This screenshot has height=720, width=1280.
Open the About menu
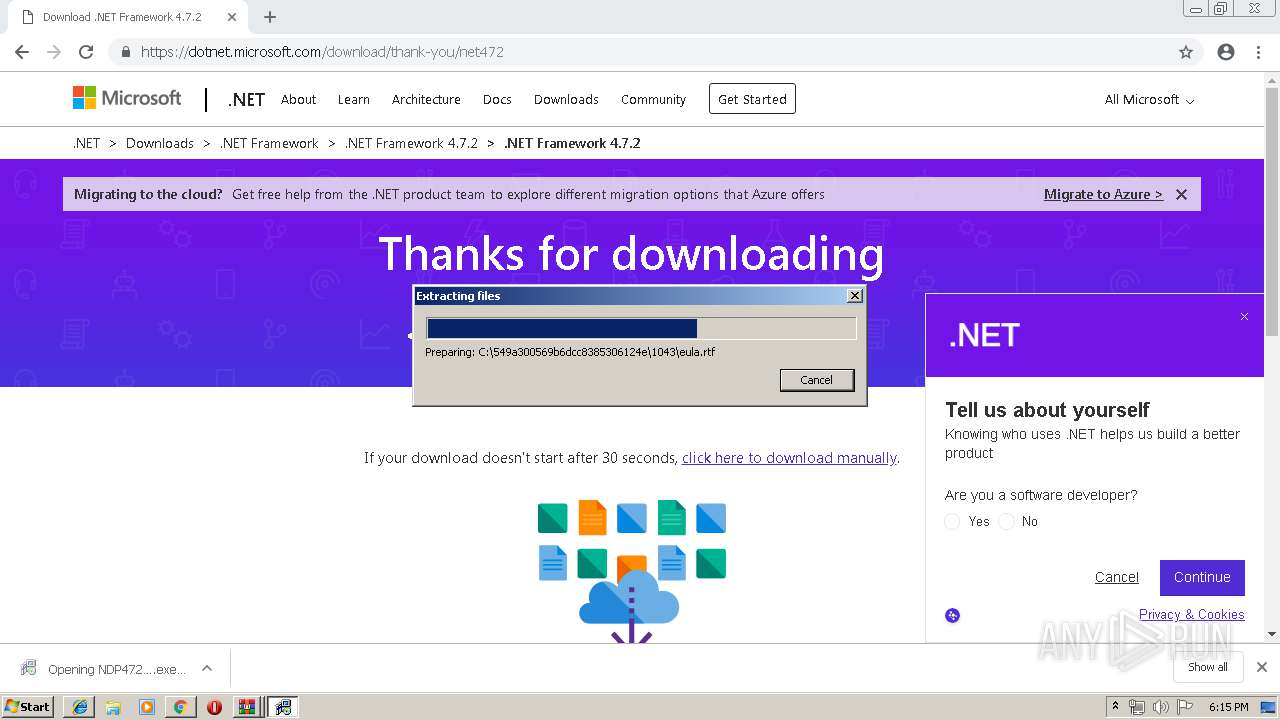pyautogui.click(x=298, y=99)
